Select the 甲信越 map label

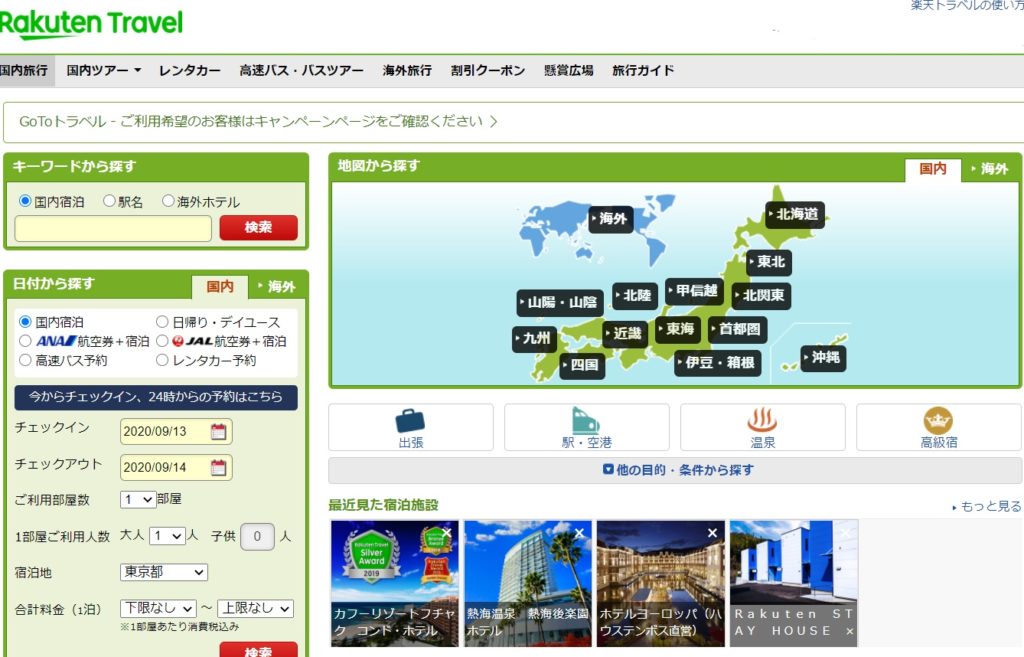(x=695, y=291)
